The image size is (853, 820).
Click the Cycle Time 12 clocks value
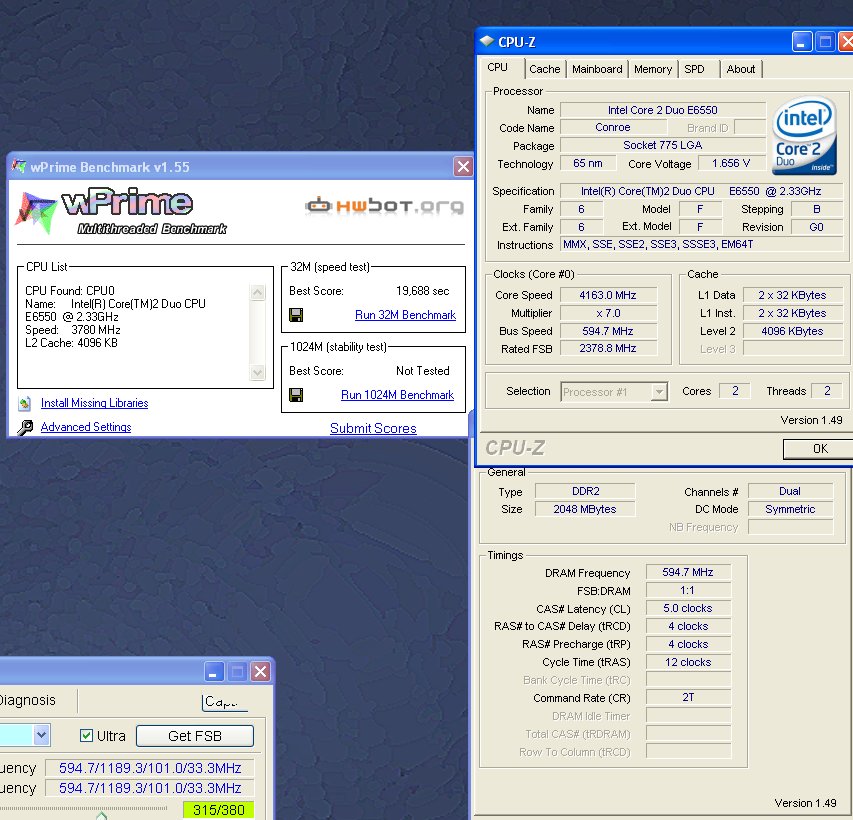pyautogui.click(x=688, y=662)
